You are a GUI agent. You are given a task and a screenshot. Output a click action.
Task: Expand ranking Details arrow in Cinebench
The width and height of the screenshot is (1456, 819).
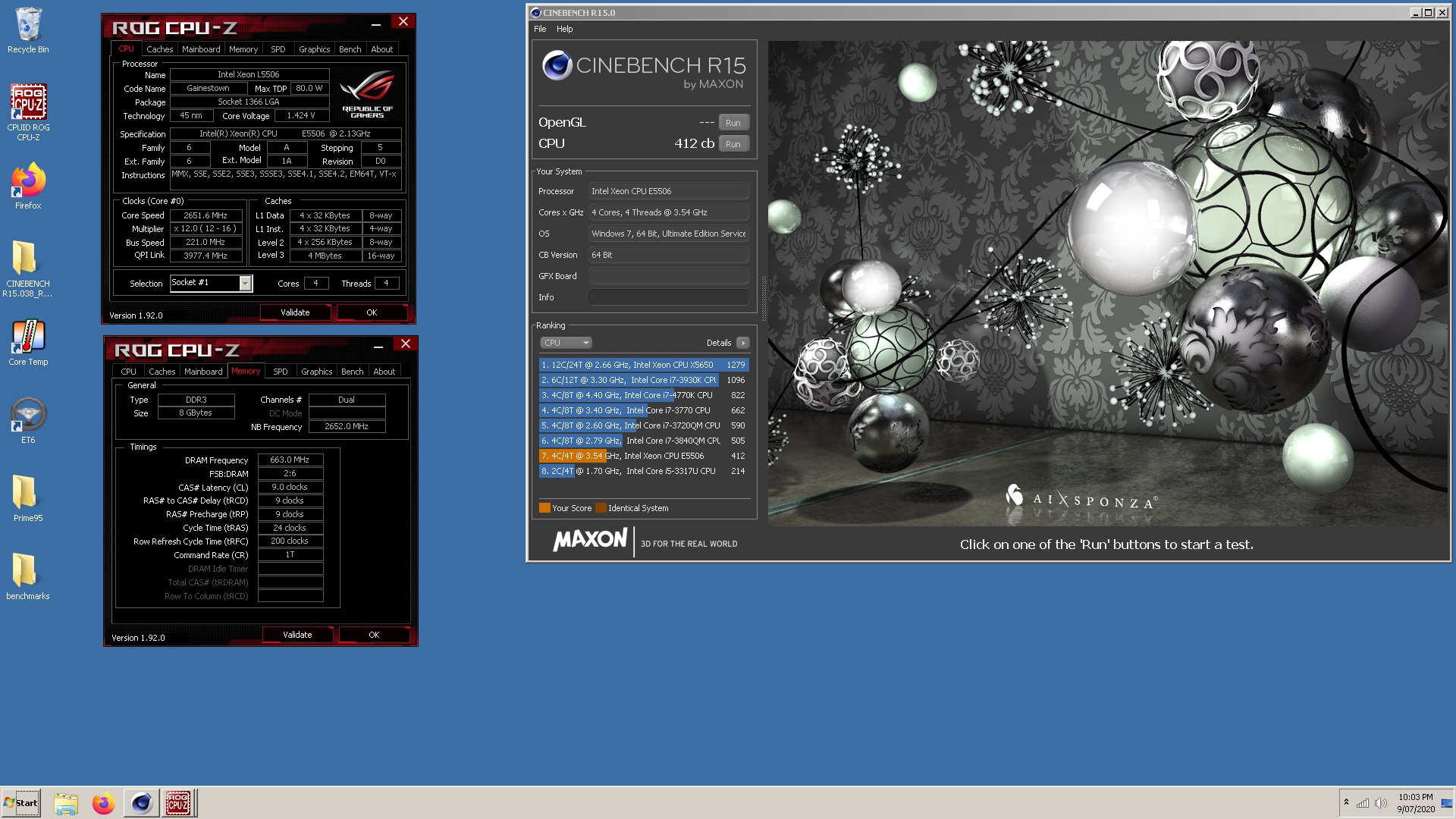click(742, 343)
